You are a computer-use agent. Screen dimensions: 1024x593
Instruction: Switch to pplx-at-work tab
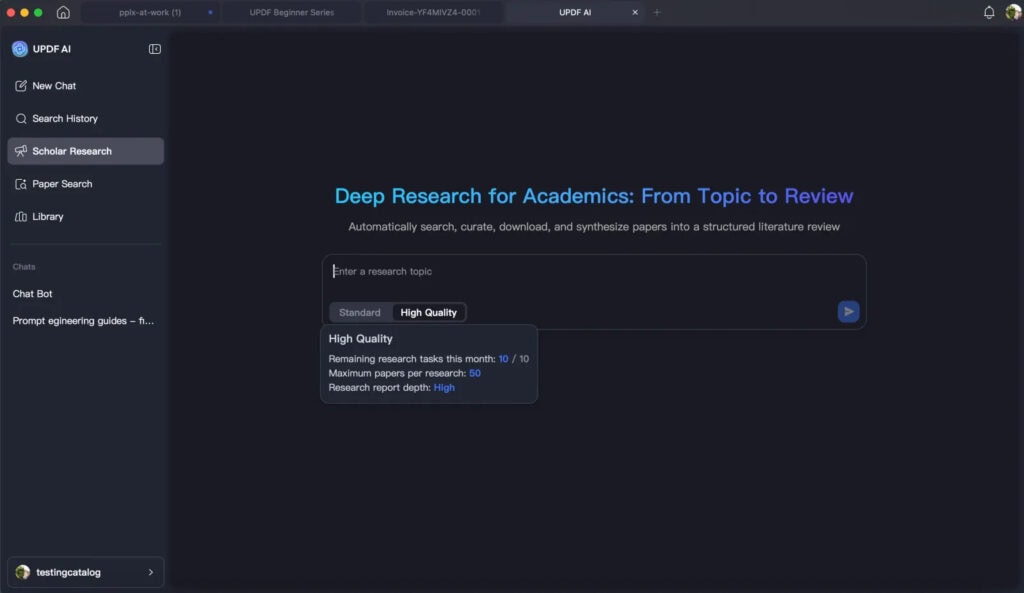(150, 12)
